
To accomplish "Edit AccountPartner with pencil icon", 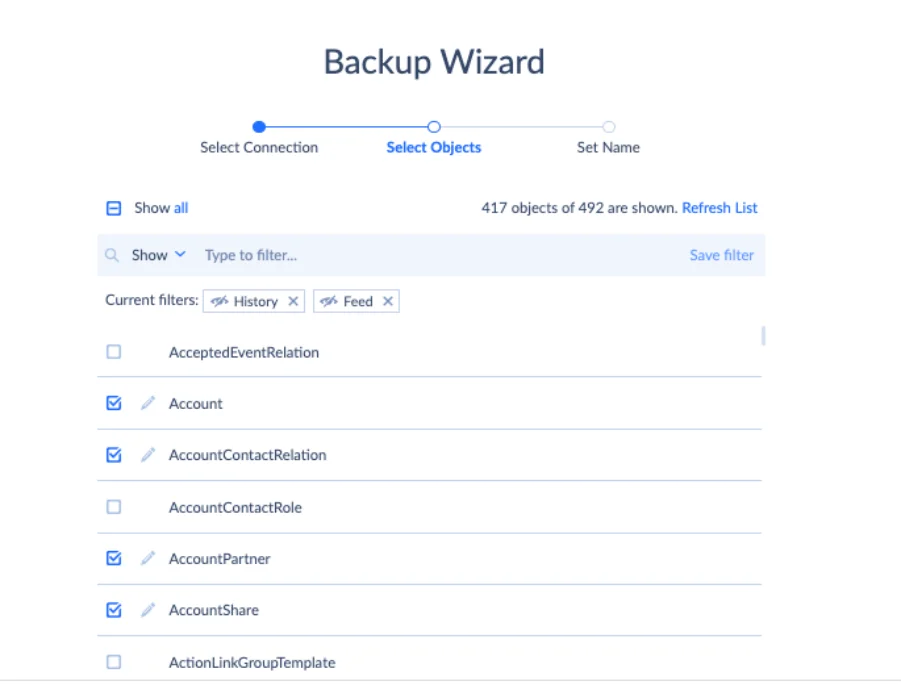I will (x=148, y=558).
